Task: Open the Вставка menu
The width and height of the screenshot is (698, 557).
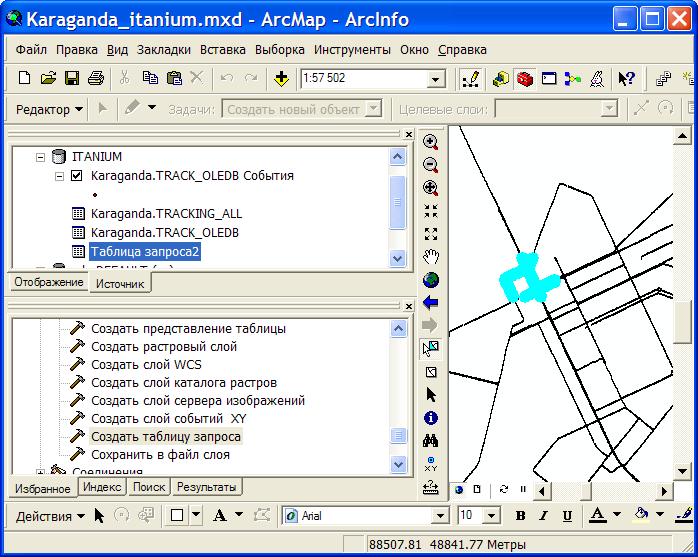Action: 223,49
